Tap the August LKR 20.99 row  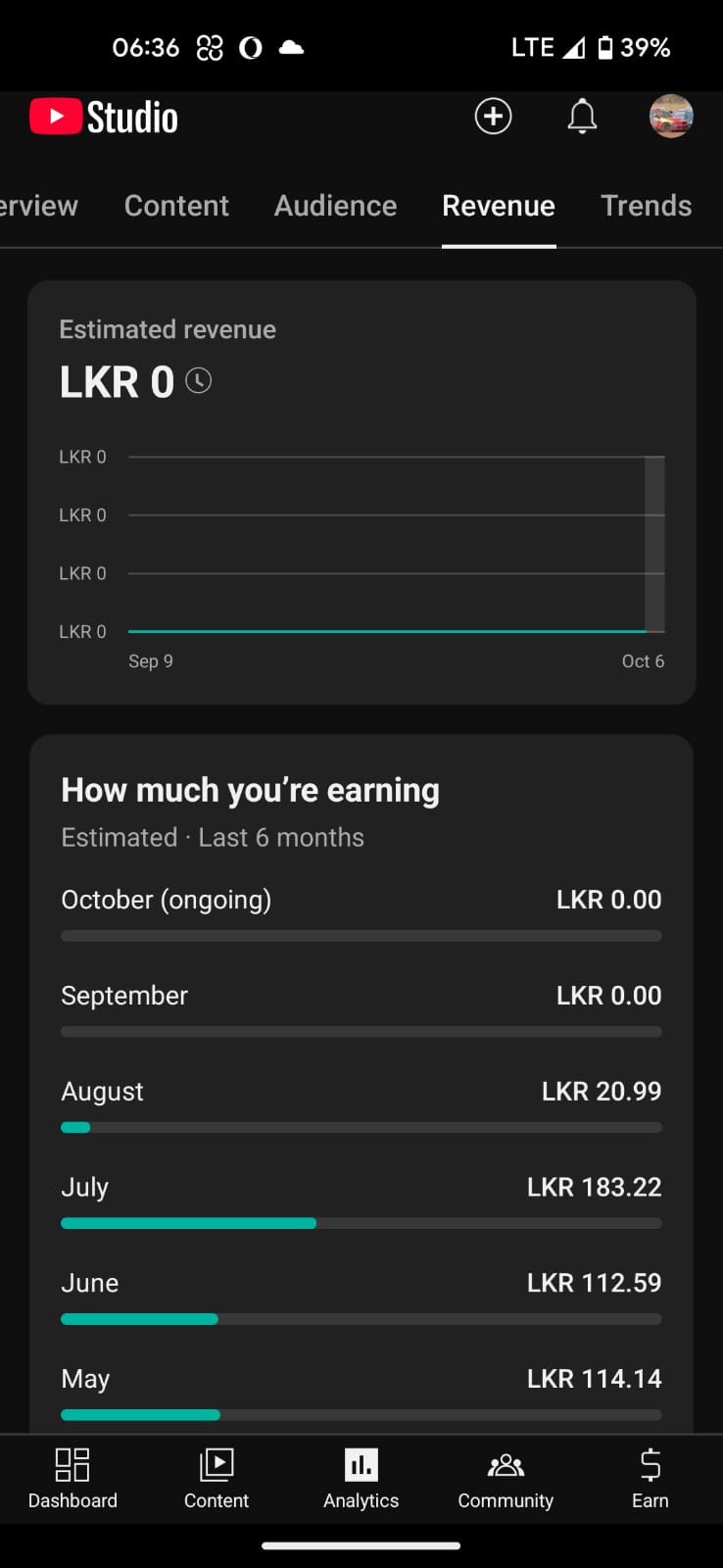click(x=361, y=1092)
